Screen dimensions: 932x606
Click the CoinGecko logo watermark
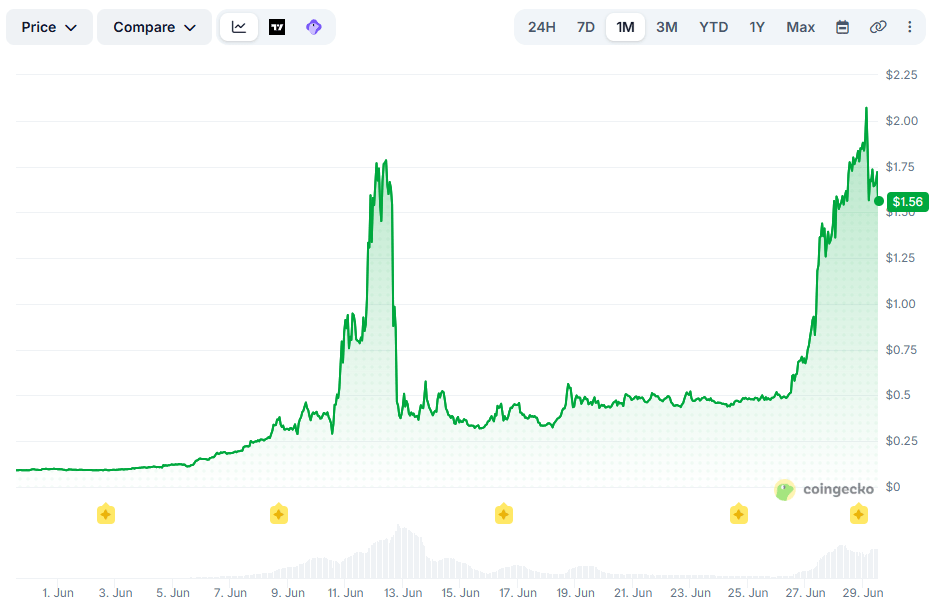click(x=824, y=490)
